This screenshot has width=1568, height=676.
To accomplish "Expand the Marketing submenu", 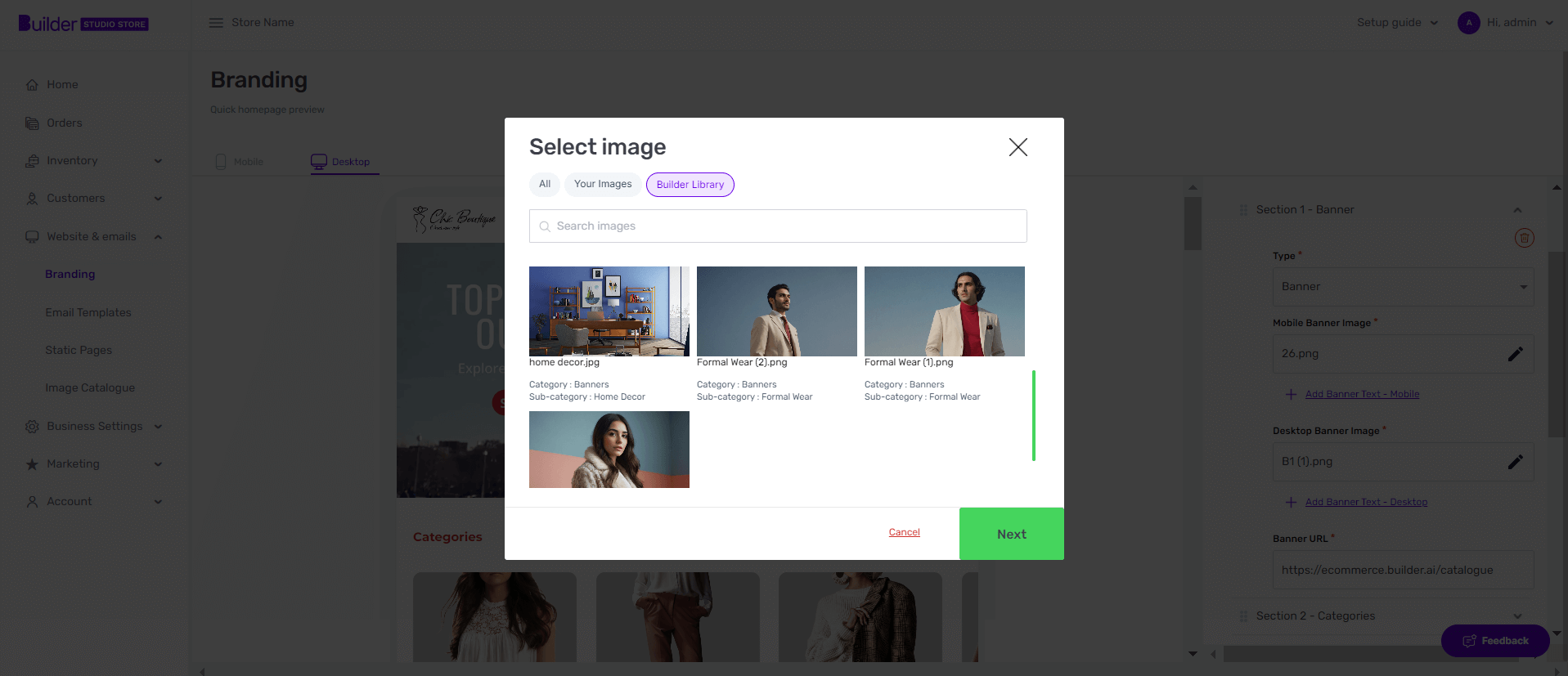I will tap(158, 464).
